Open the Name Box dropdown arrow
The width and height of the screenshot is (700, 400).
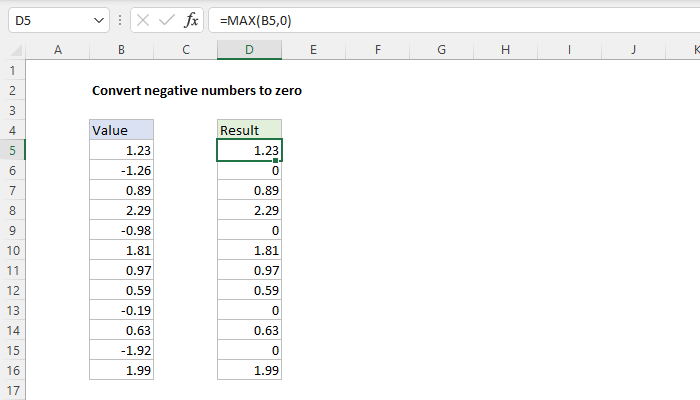(x=99, y=21)
